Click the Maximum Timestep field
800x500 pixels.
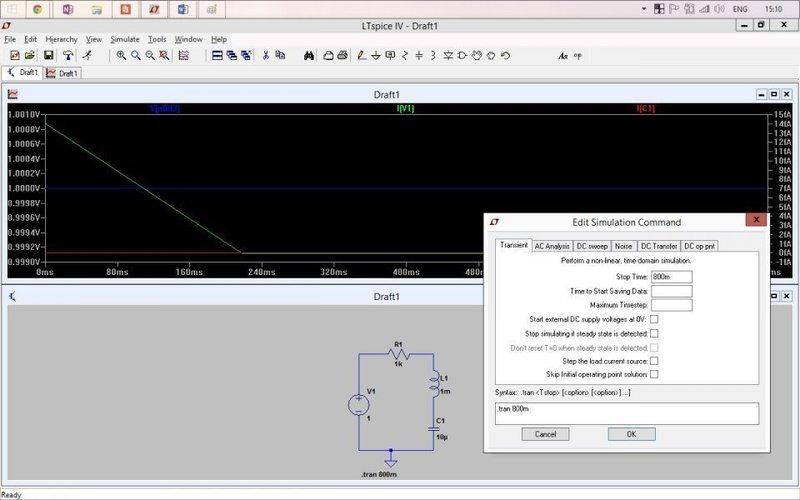pos(671,305)
